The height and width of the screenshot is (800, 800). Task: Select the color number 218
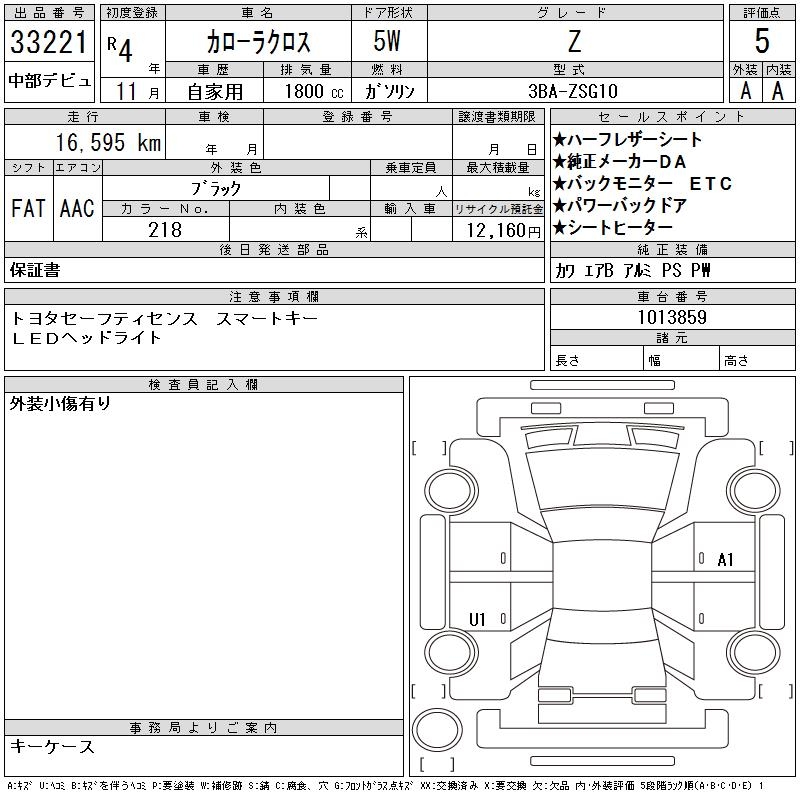(x=165, y=230)
